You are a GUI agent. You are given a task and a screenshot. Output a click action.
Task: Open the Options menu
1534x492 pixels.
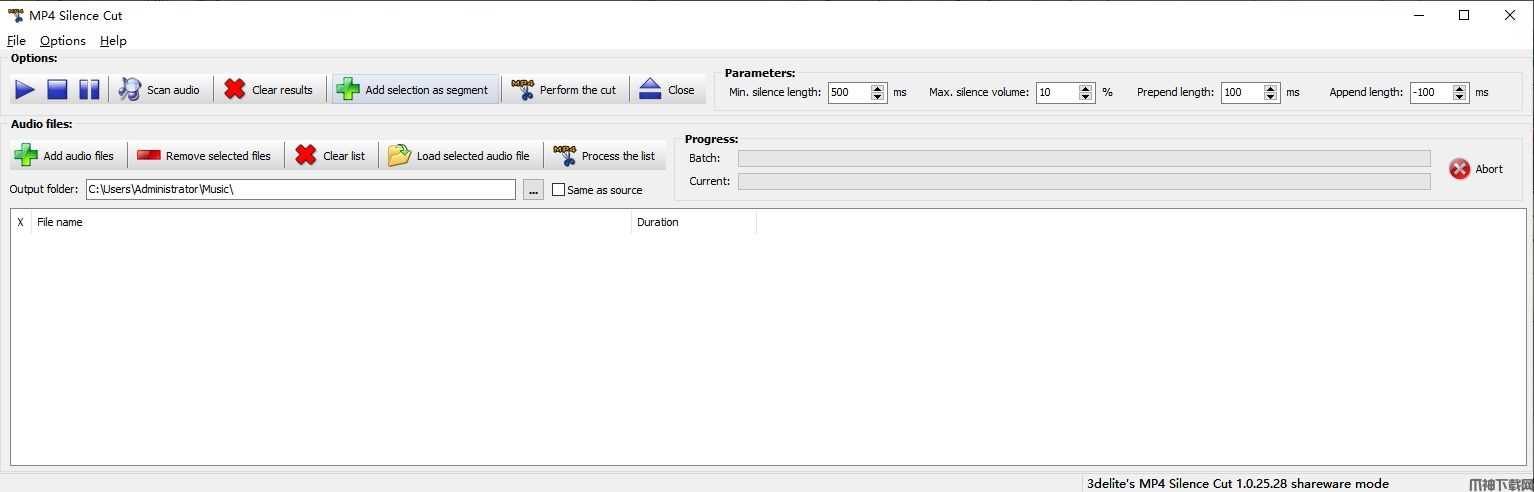[62, 41]
